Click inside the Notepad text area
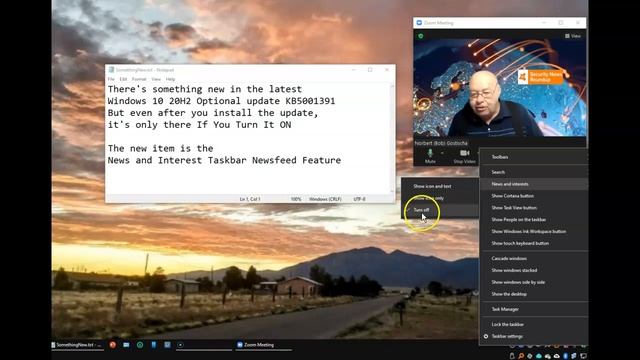Viewport: 640px width, 360px height. pyautogui.click(x=247, y=139)
